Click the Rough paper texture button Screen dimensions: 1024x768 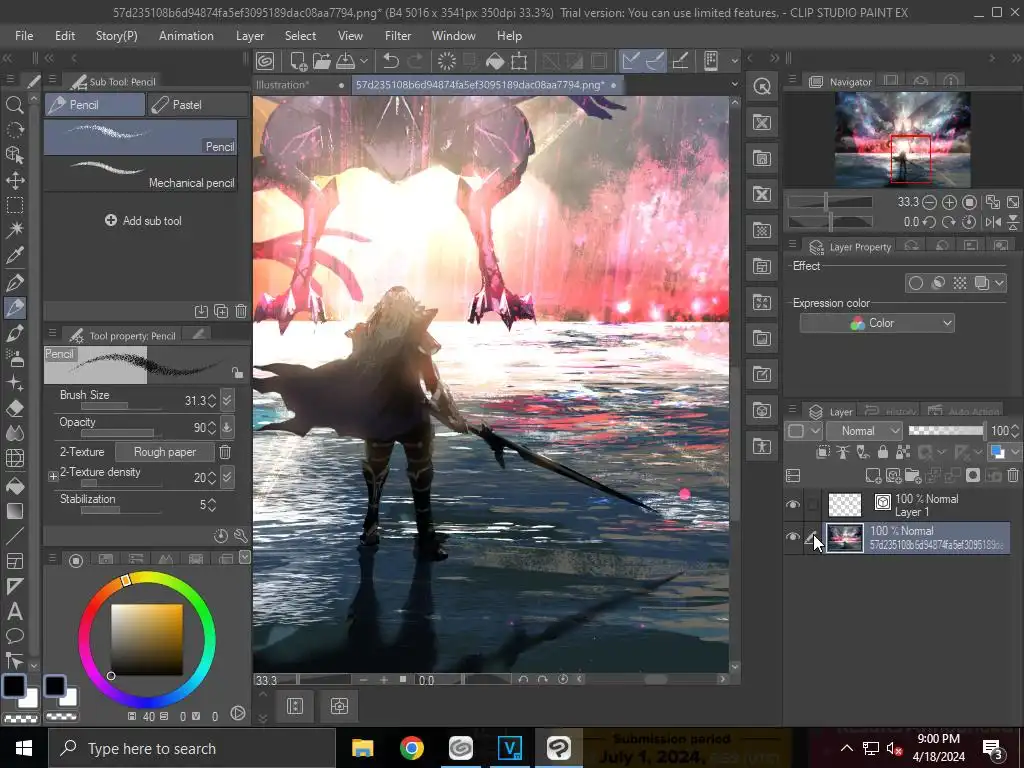[x=165, y=452]
